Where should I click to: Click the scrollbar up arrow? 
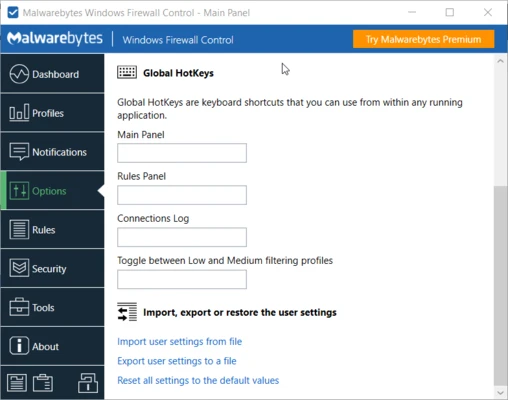pyautogui.click(x=500, y=61)
